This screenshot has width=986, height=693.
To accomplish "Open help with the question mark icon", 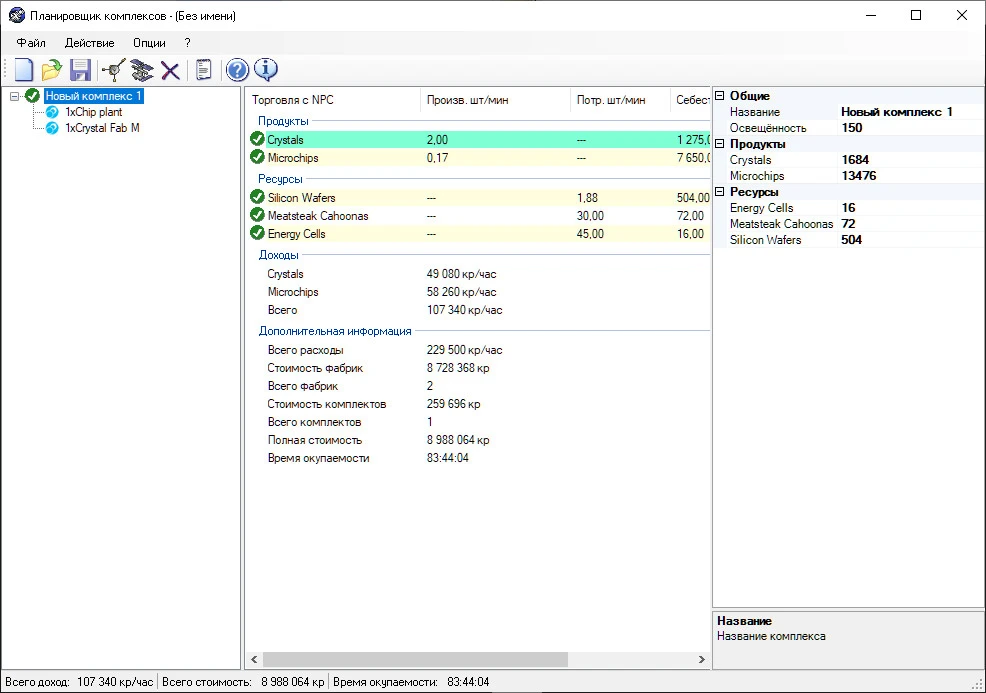I will (x=237, y=70).
